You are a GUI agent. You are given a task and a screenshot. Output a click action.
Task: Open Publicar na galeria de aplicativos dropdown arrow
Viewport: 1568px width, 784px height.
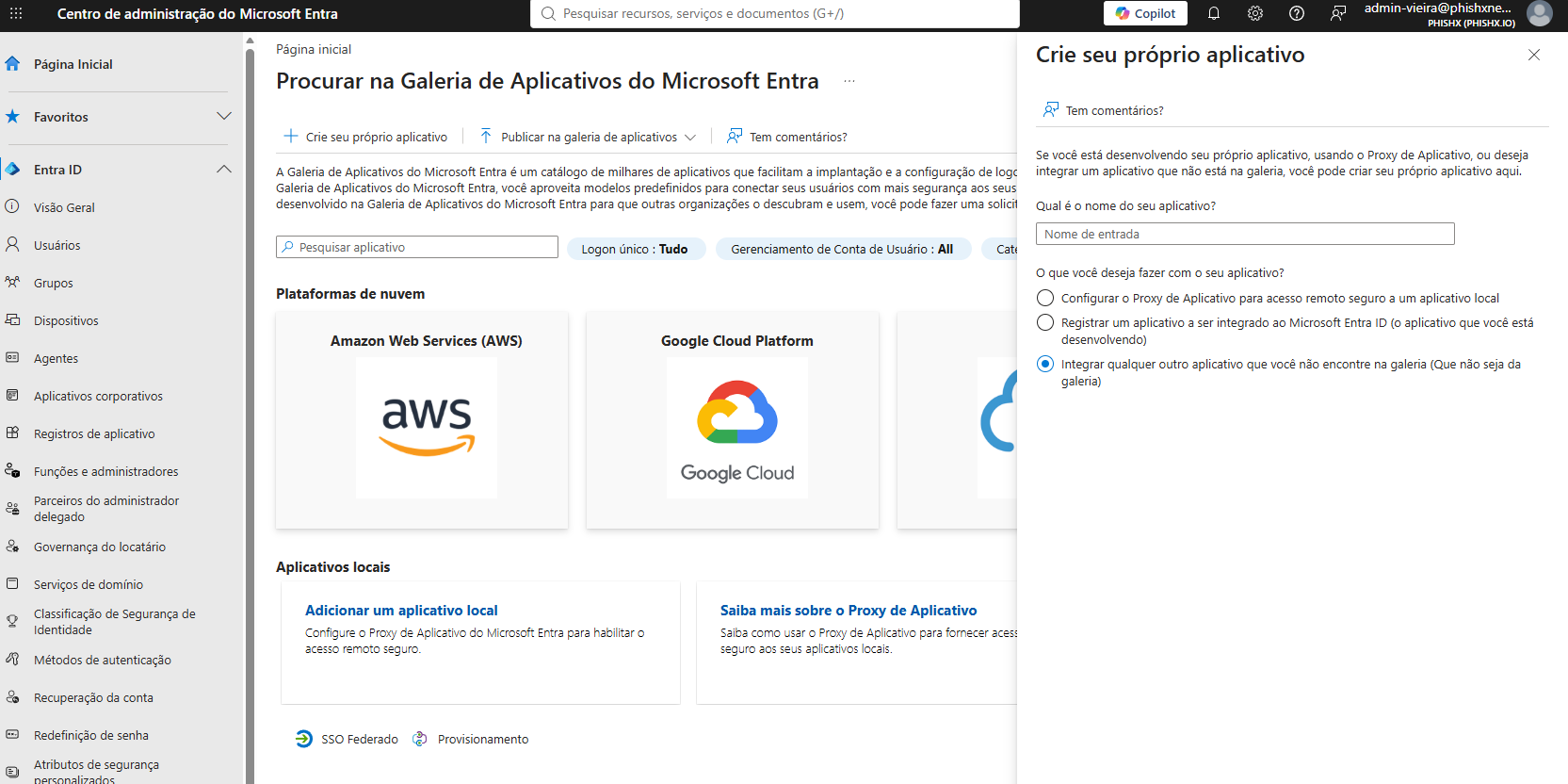(x=690, y=137)
